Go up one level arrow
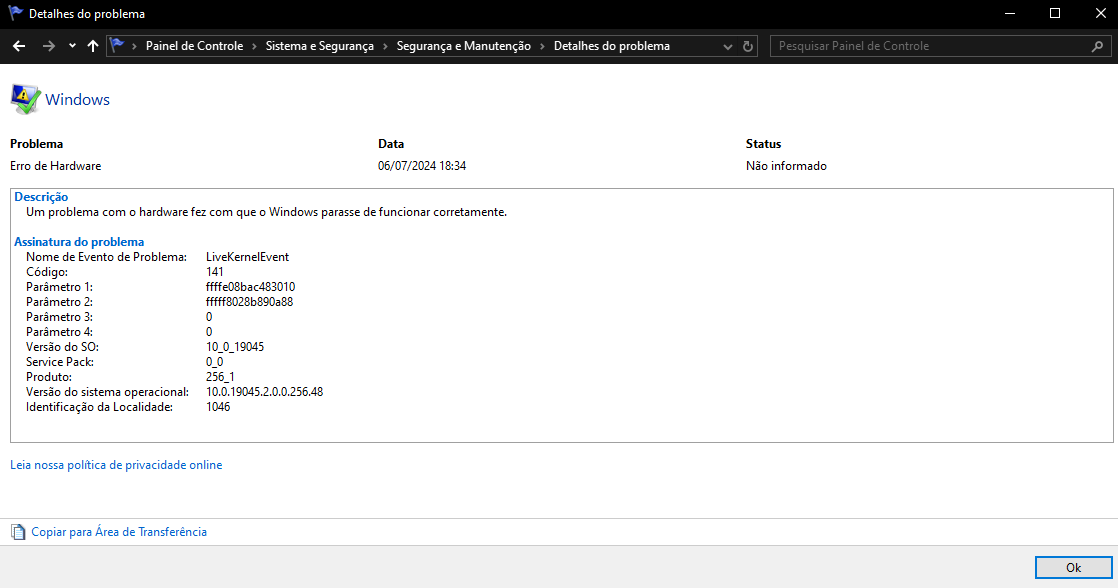Viewport: 1118px width, 588px height. [x=93, y=46]
